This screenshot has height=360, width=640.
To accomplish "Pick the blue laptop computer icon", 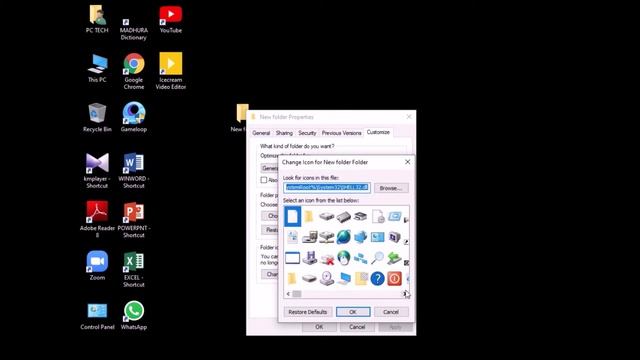I will pos(344,279).
